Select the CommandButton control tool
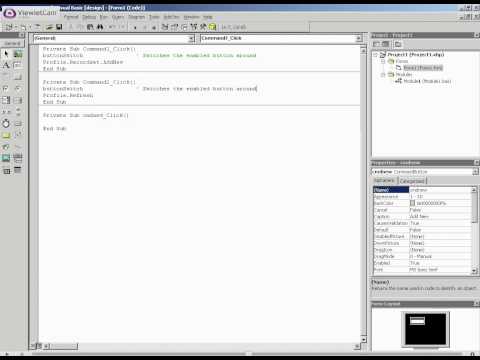Viewport: 480px width, 360px height. [x=18, y=77]
